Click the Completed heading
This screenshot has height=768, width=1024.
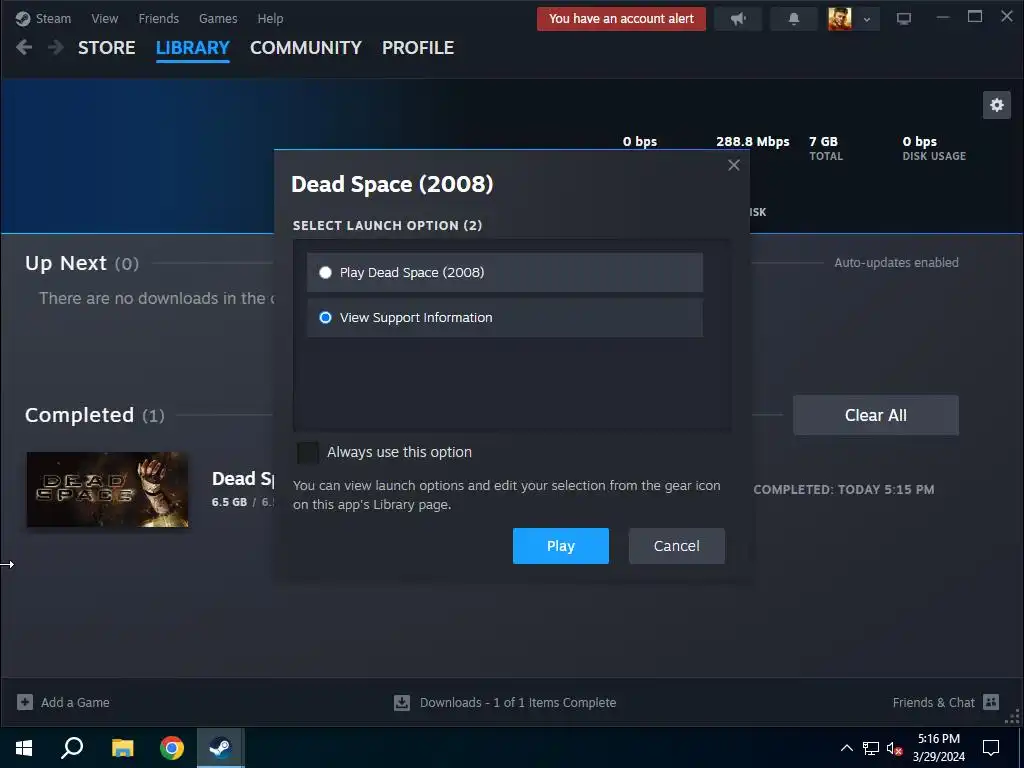click(x=79, y=415)
